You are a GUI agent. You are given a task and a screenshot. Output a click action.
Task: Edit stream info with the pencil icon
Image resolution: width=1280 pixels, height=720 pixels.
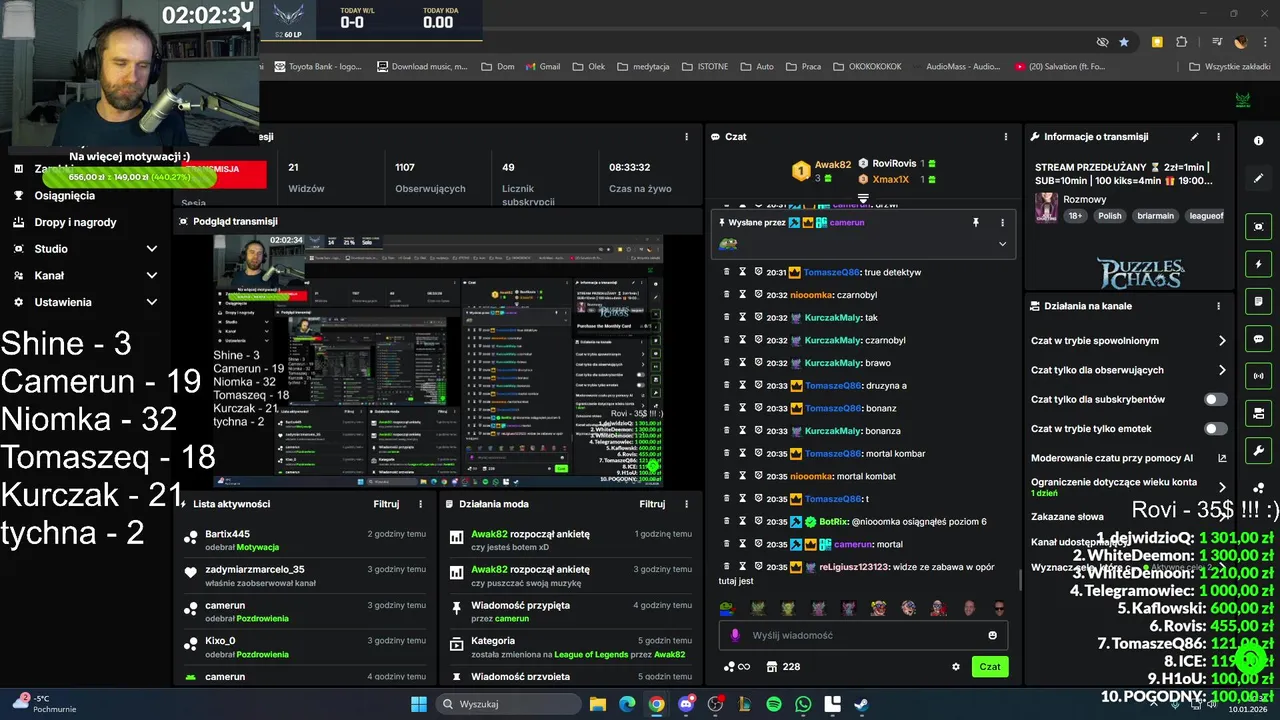pyautogui.click(x=1194, y=137)
